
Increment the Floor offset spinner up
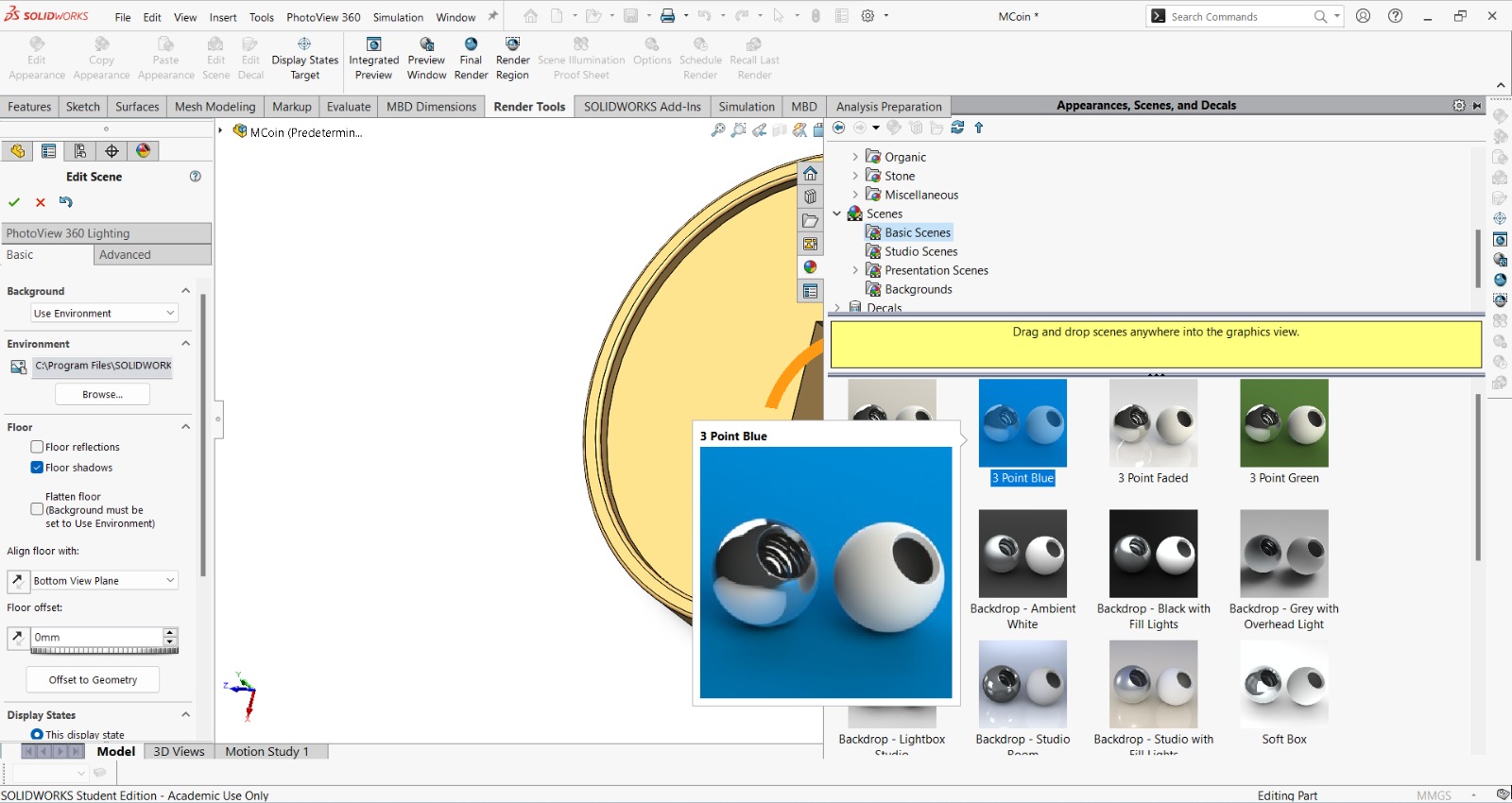pyautogui.click(x=170, y=632)
